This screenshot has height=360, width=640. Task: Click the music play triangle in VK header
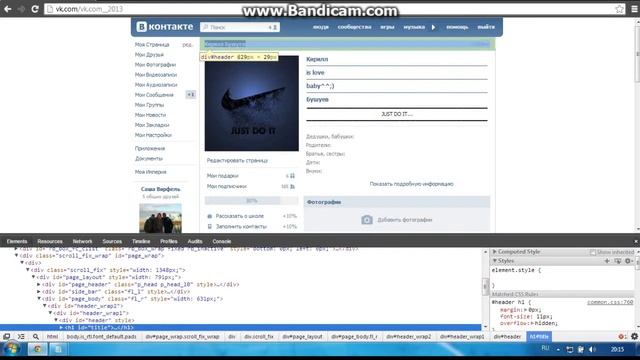pos(433,27)
